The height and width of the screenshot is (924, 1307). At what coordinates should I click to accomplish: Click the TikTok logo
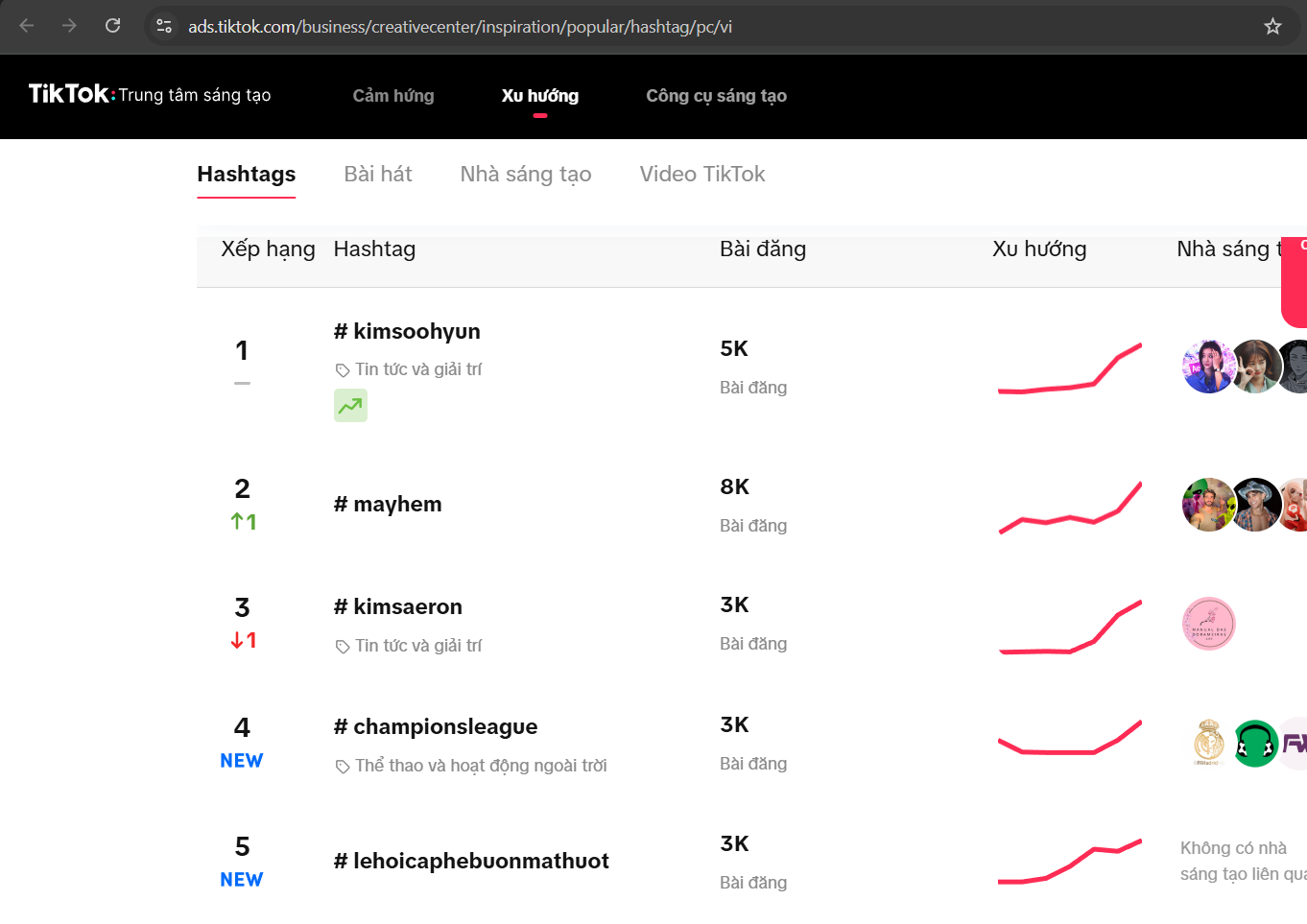pos(70,94)
